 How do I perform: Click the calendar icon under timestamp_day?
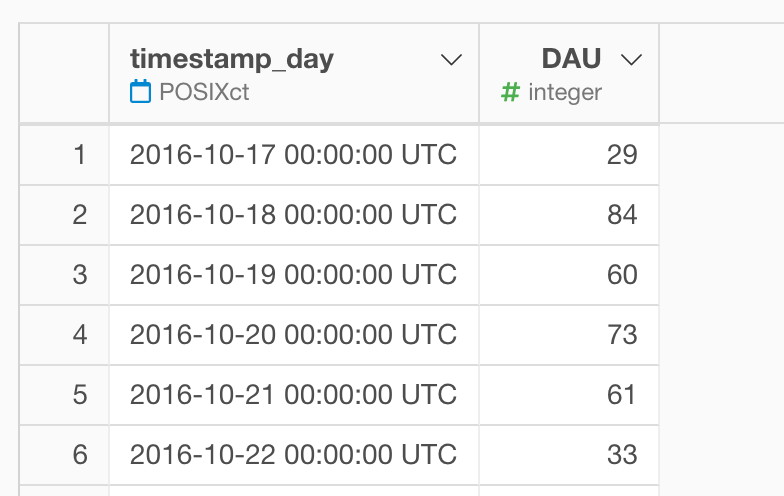coord(140,92)
